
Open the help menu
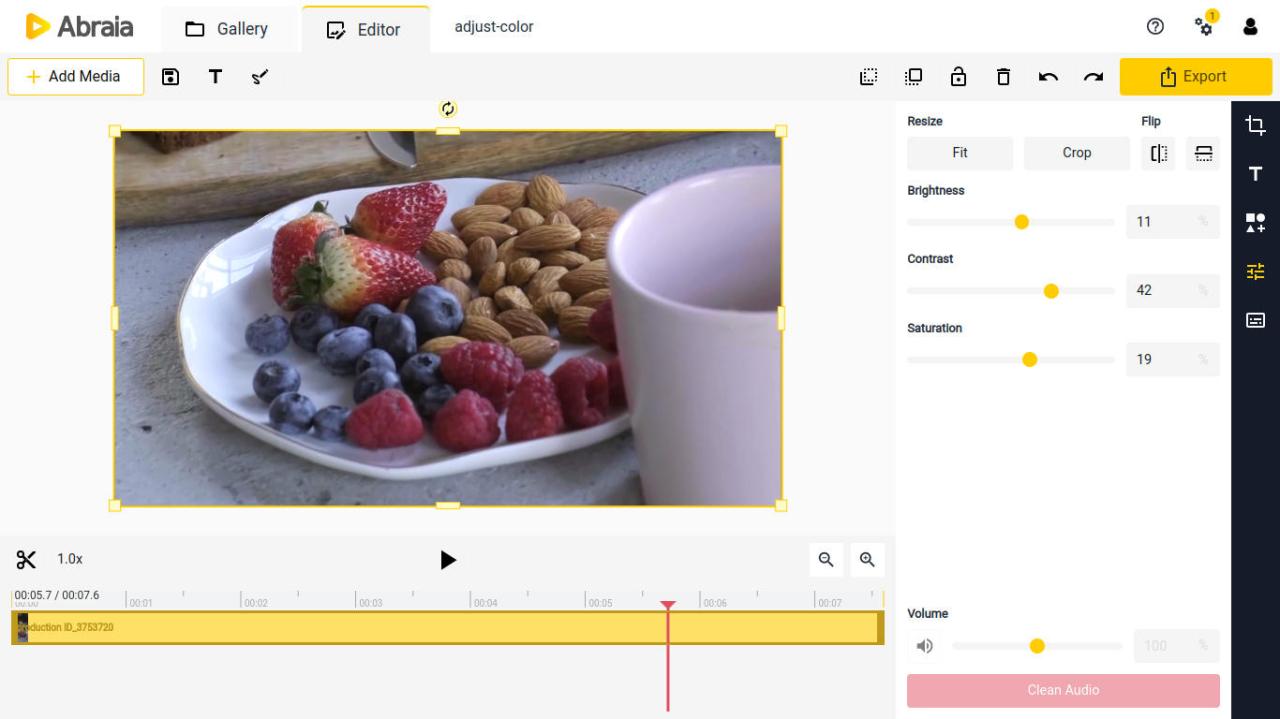point(1155,27)
